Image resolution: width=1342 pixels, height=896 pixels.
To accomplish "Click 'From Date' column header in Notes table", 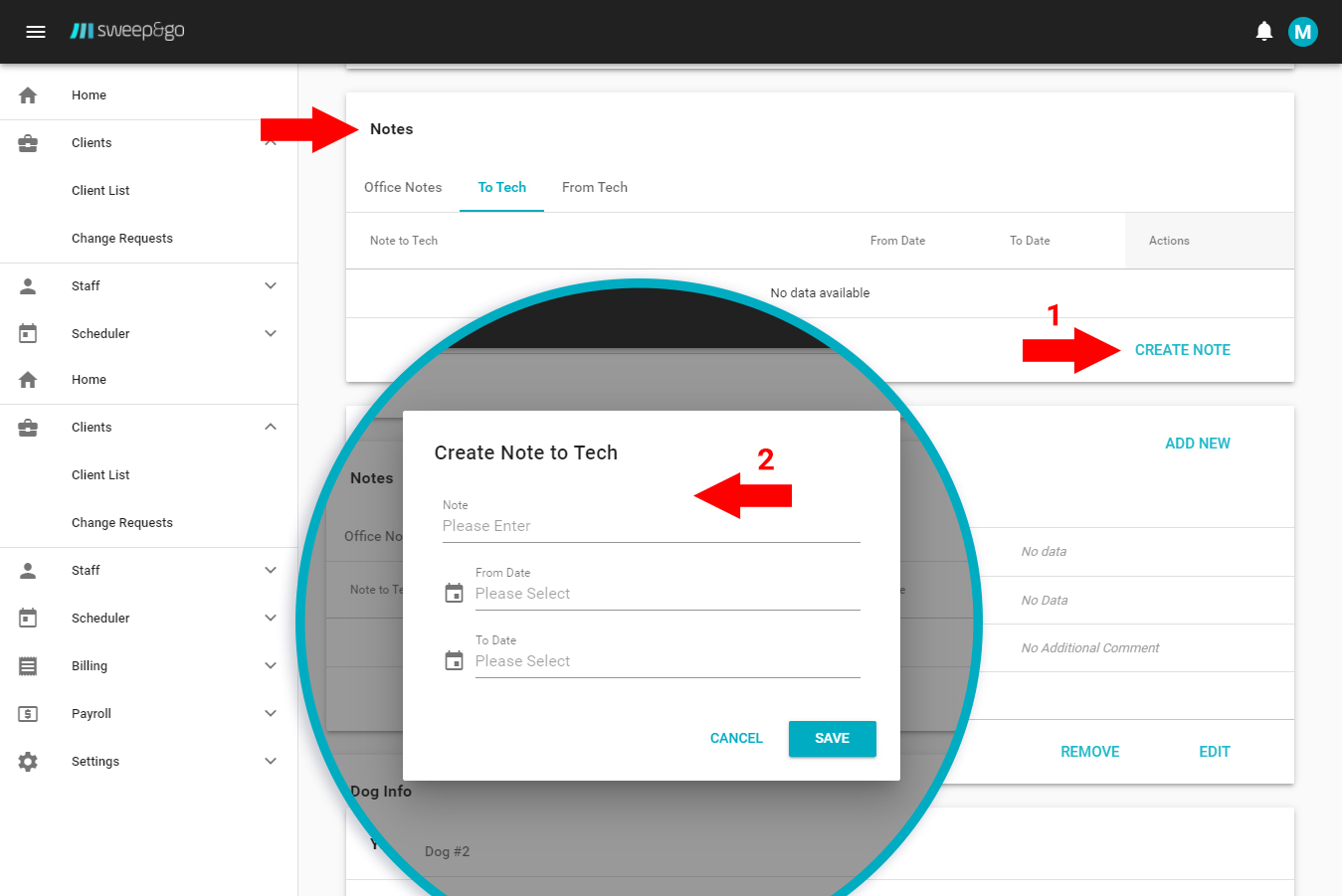I will tap(897, 241).
